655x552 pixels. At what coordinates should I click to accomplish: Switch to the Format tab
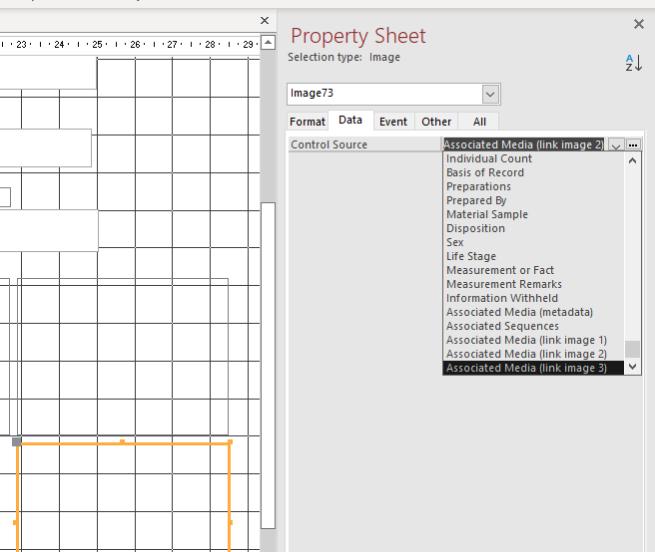click(x=307, y=122)
